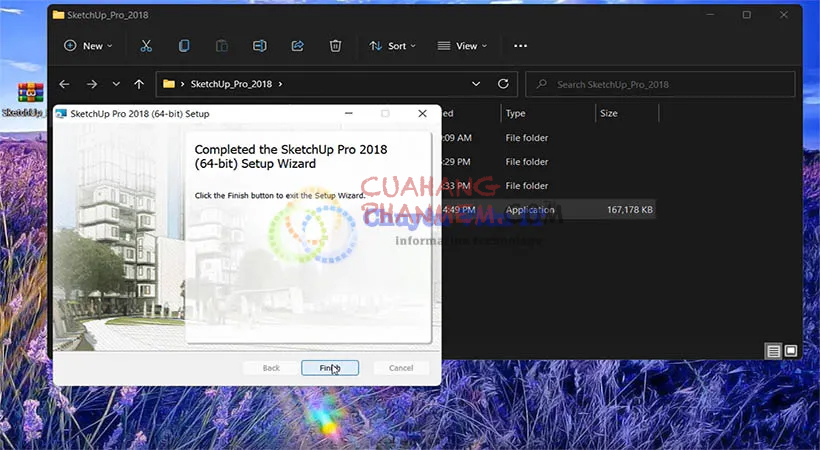820x450 pixels.
Task: Switch Explorer to details view icon
Action: 773,351
